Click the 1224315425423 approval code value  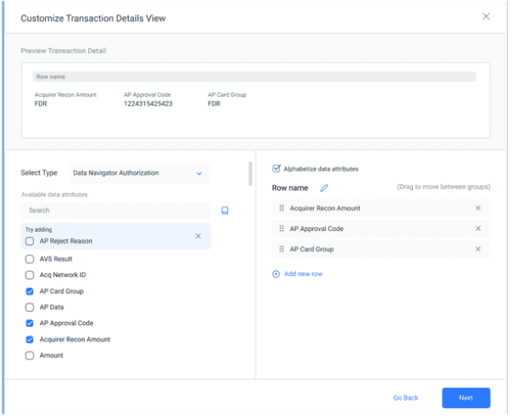click(148, 104)
